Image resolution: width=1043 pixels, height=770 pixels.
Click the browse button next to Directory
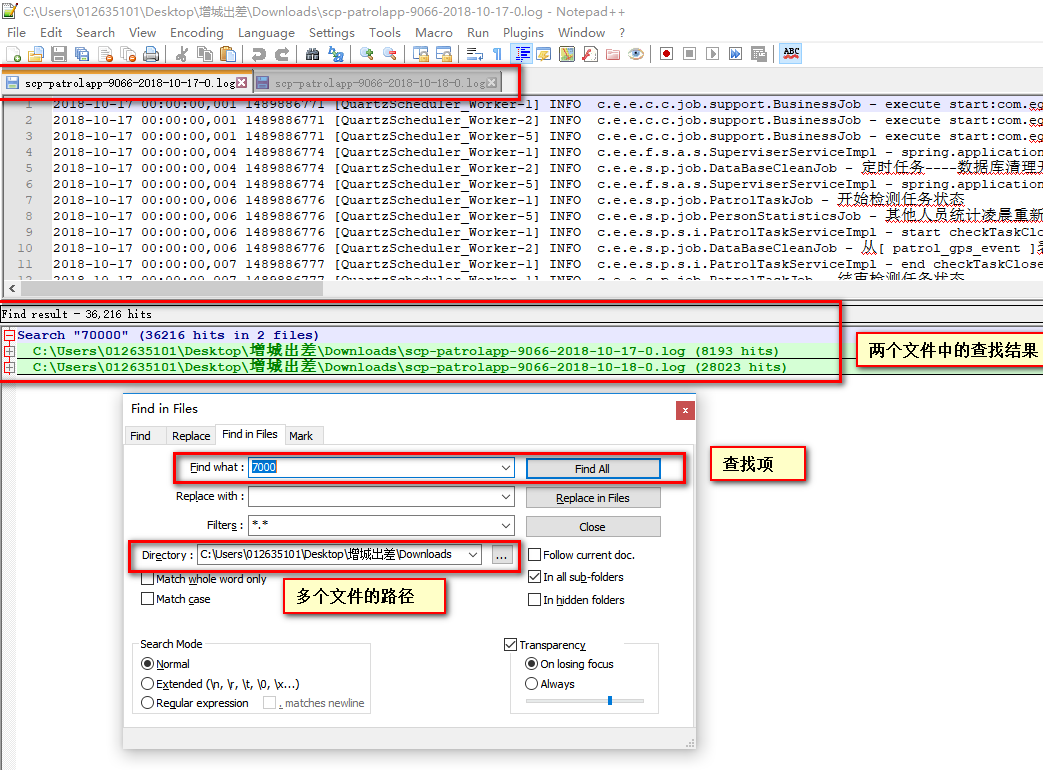click(502, 555)
